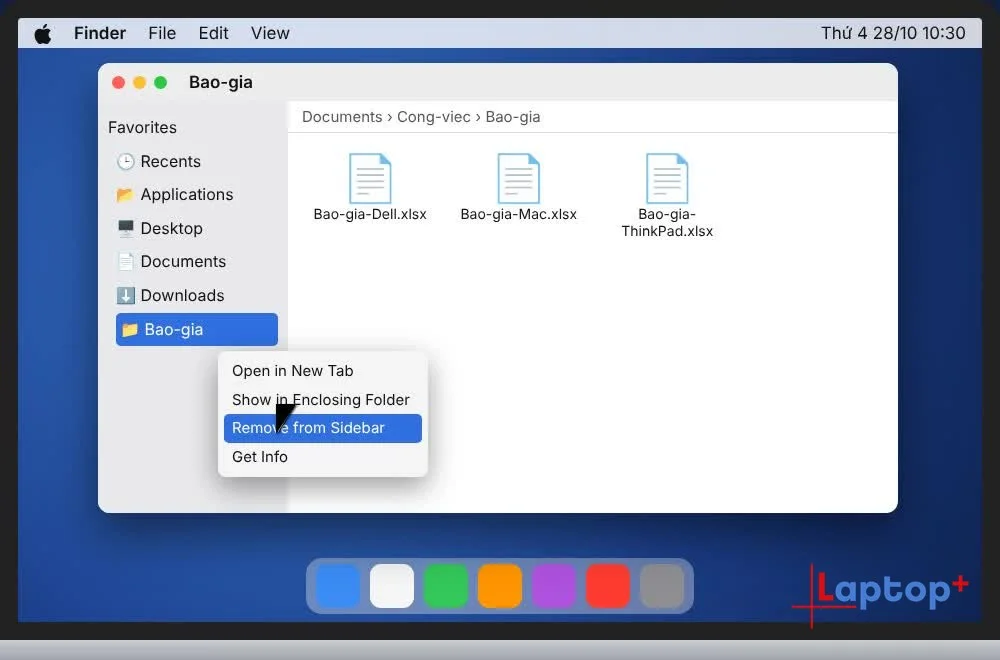Viewport: 1000px width, 660px height.
Task: Click the Favorites sidebar heading
Action: (x=142, y=128)
